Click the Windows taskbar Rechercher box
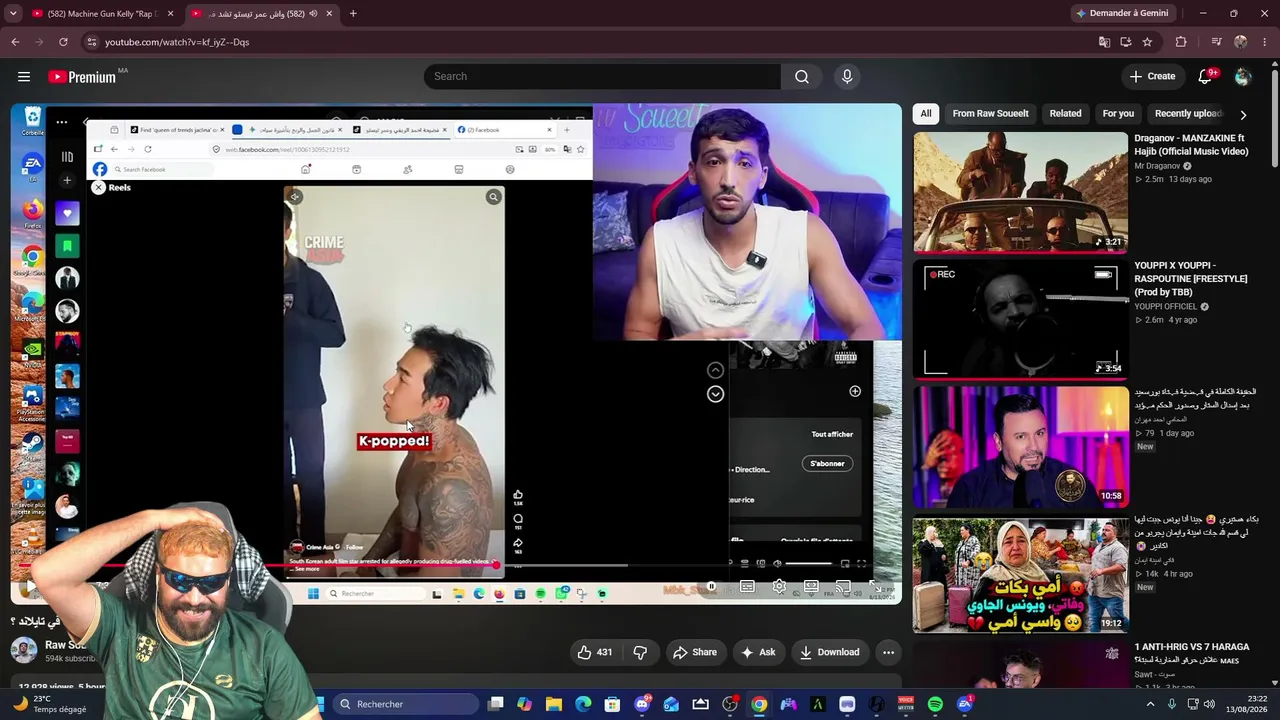Viewport: 1280px width, 720px height. click(x=404, y=704)
